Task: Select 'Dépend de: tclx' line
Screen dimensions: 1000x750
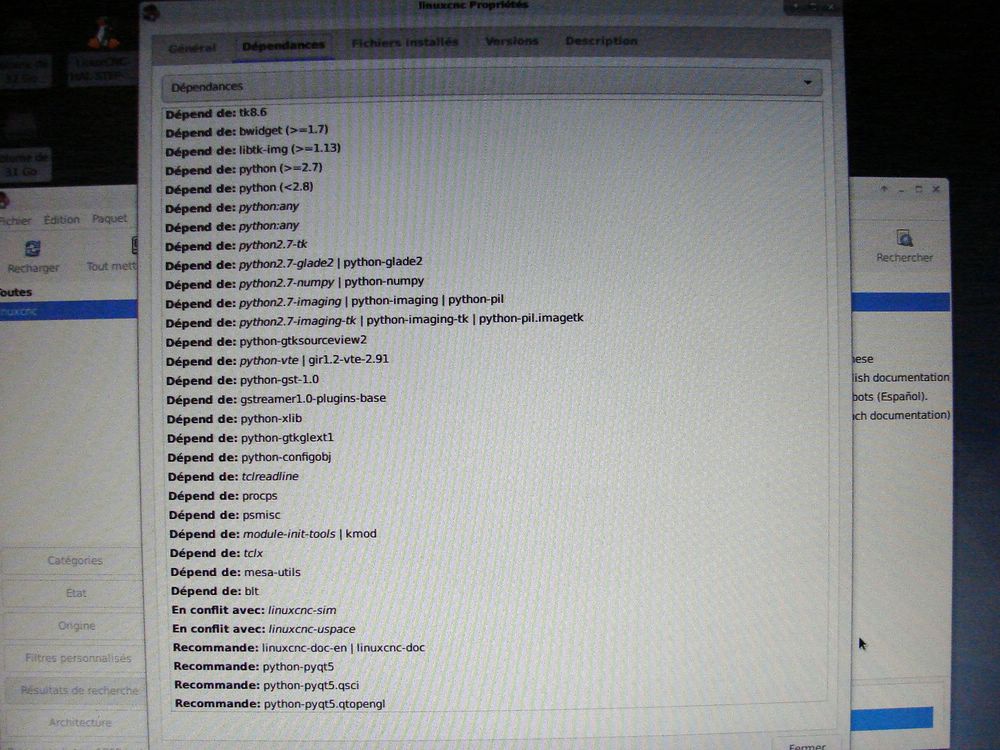Action: (217, 553)
